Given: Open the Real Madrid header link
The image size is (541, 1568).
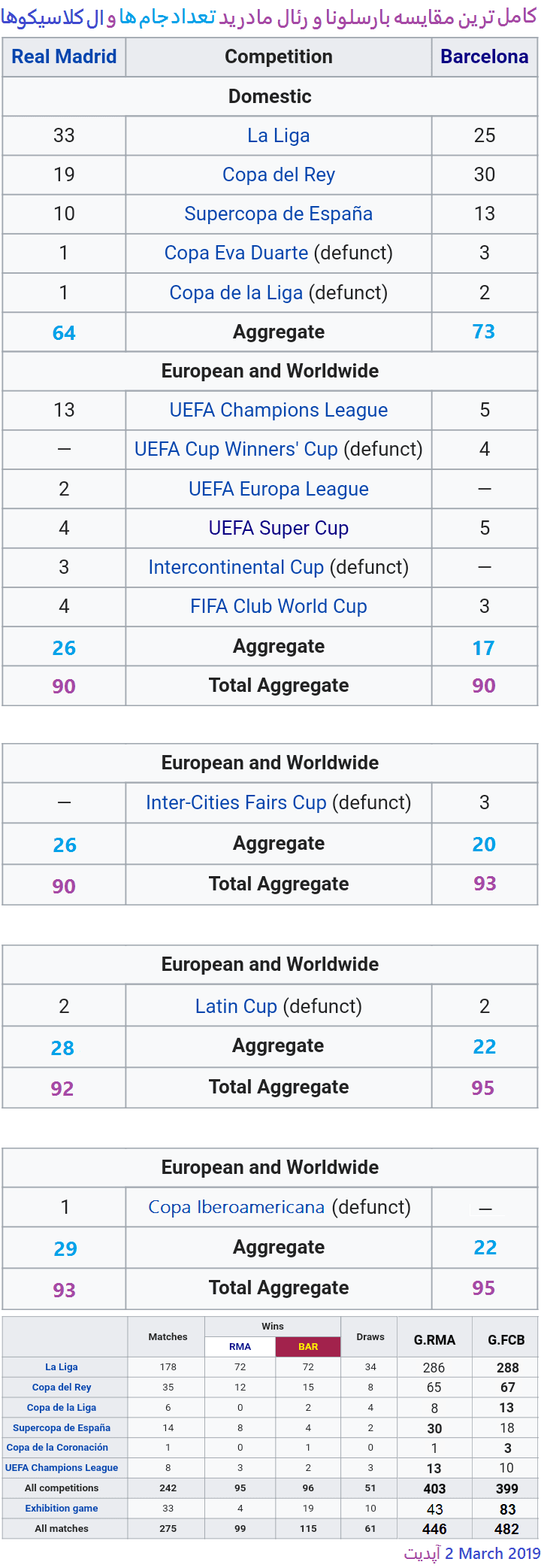Looking at the screenshot, I should click(64, 56).
